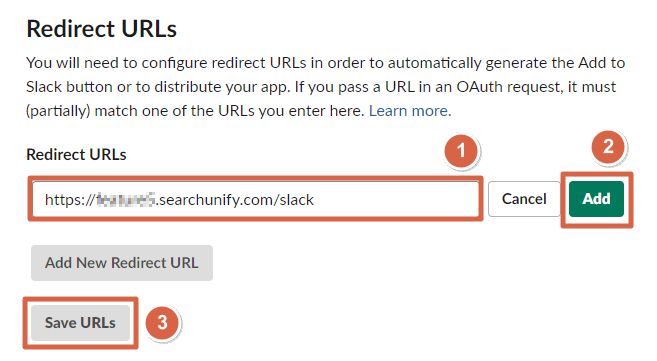Click the orange step 2 circle marker

(x=608, y=147)
